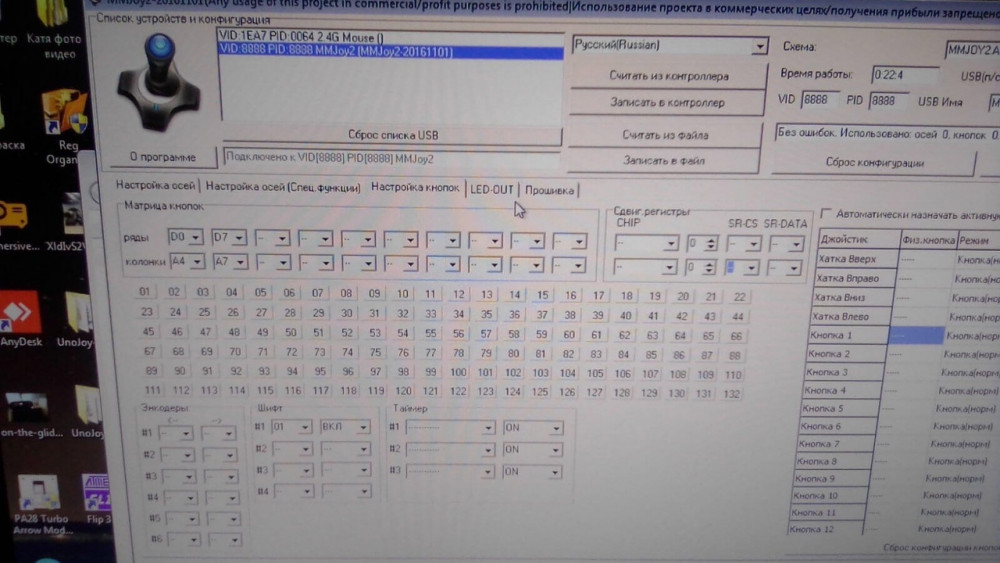Open Shift #2 button dropdown

pyautogui.click(x=292, y=450)
